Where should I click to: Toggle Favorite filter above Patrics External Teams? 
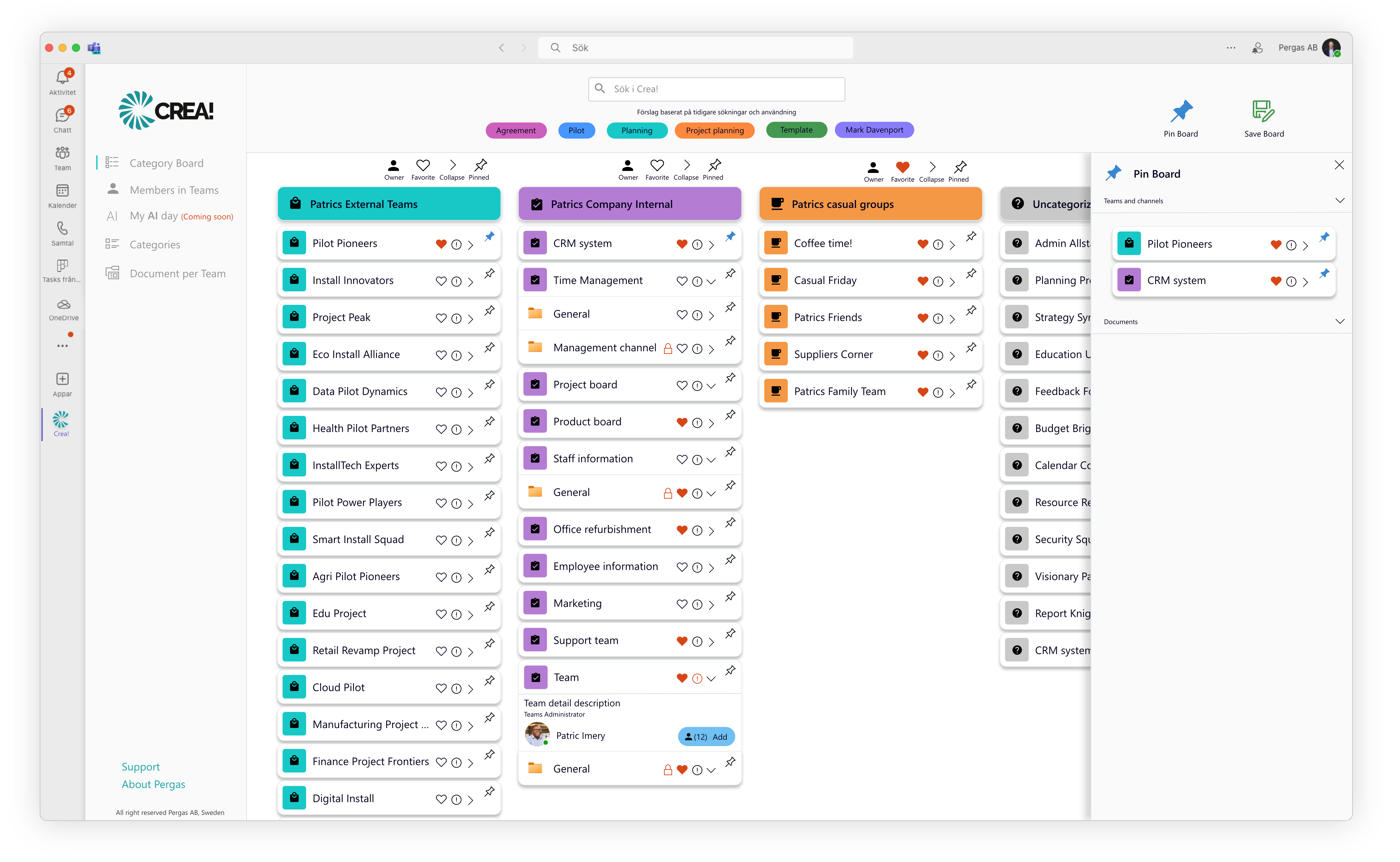coord(423,169)
